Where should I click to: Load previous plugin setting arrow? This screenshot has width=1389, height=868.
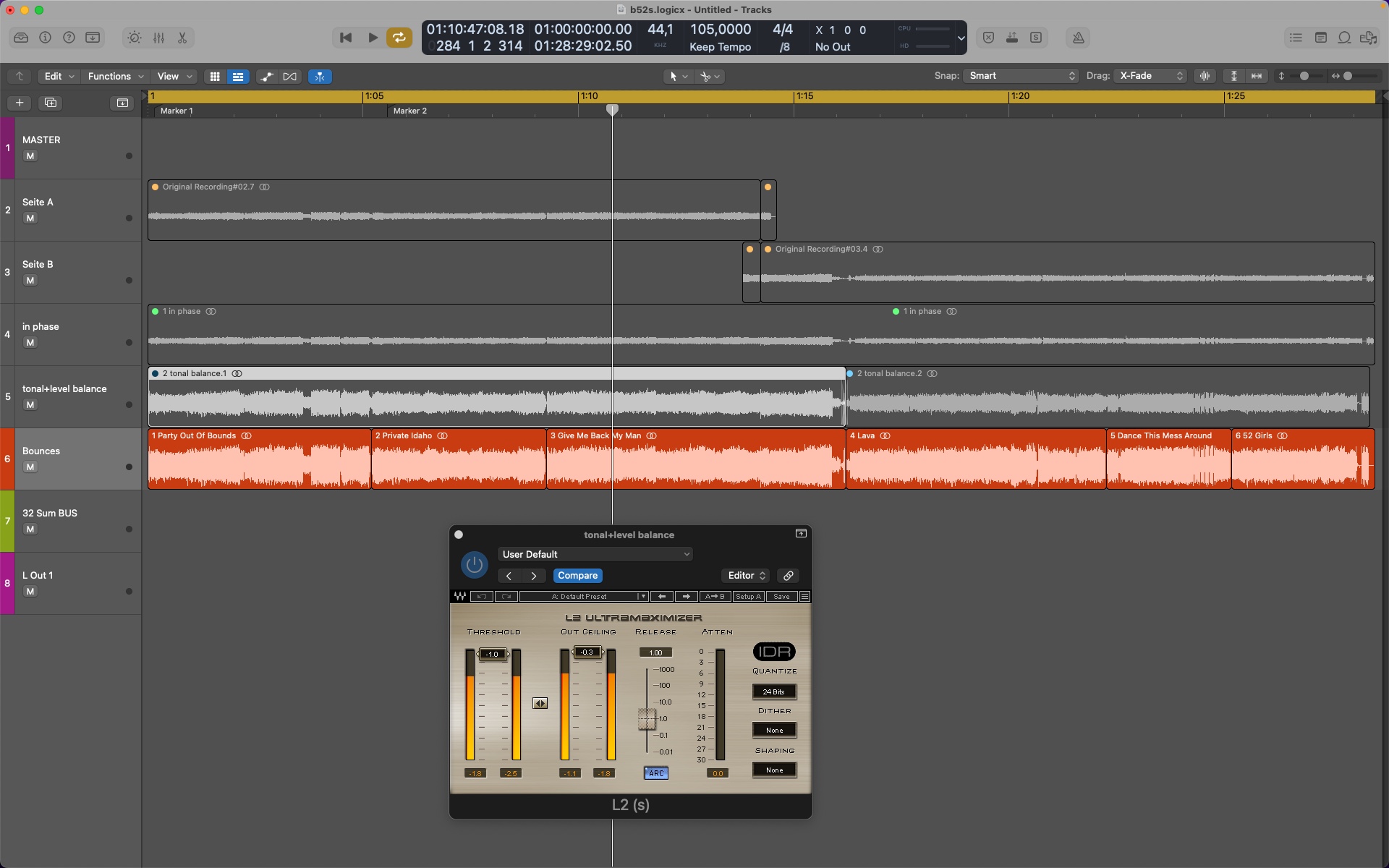click(x=509, y=576)
